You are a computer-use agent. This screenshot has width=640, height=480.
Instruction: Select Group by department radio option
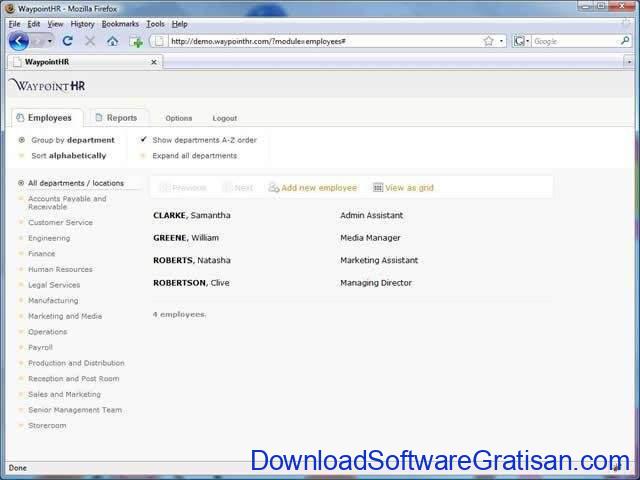(67, 140)
